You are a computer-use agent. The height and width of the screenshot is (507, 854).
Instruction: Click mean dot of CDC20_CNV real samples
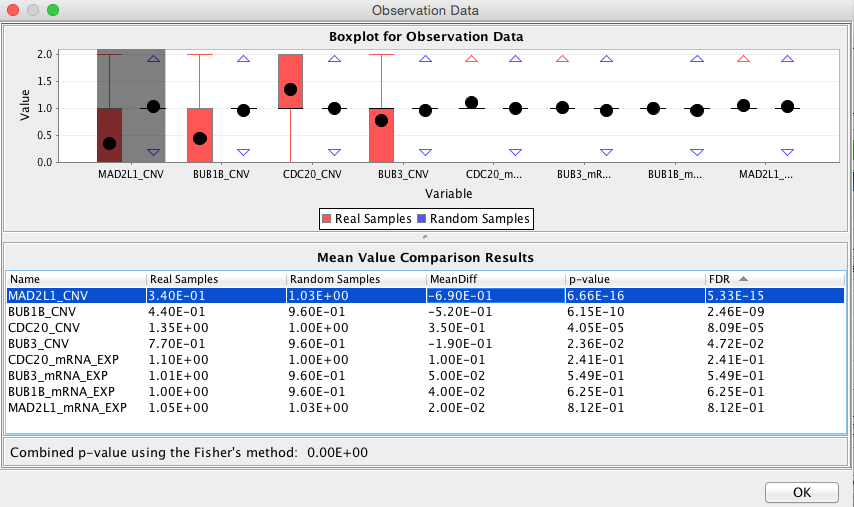coord(290,90)
